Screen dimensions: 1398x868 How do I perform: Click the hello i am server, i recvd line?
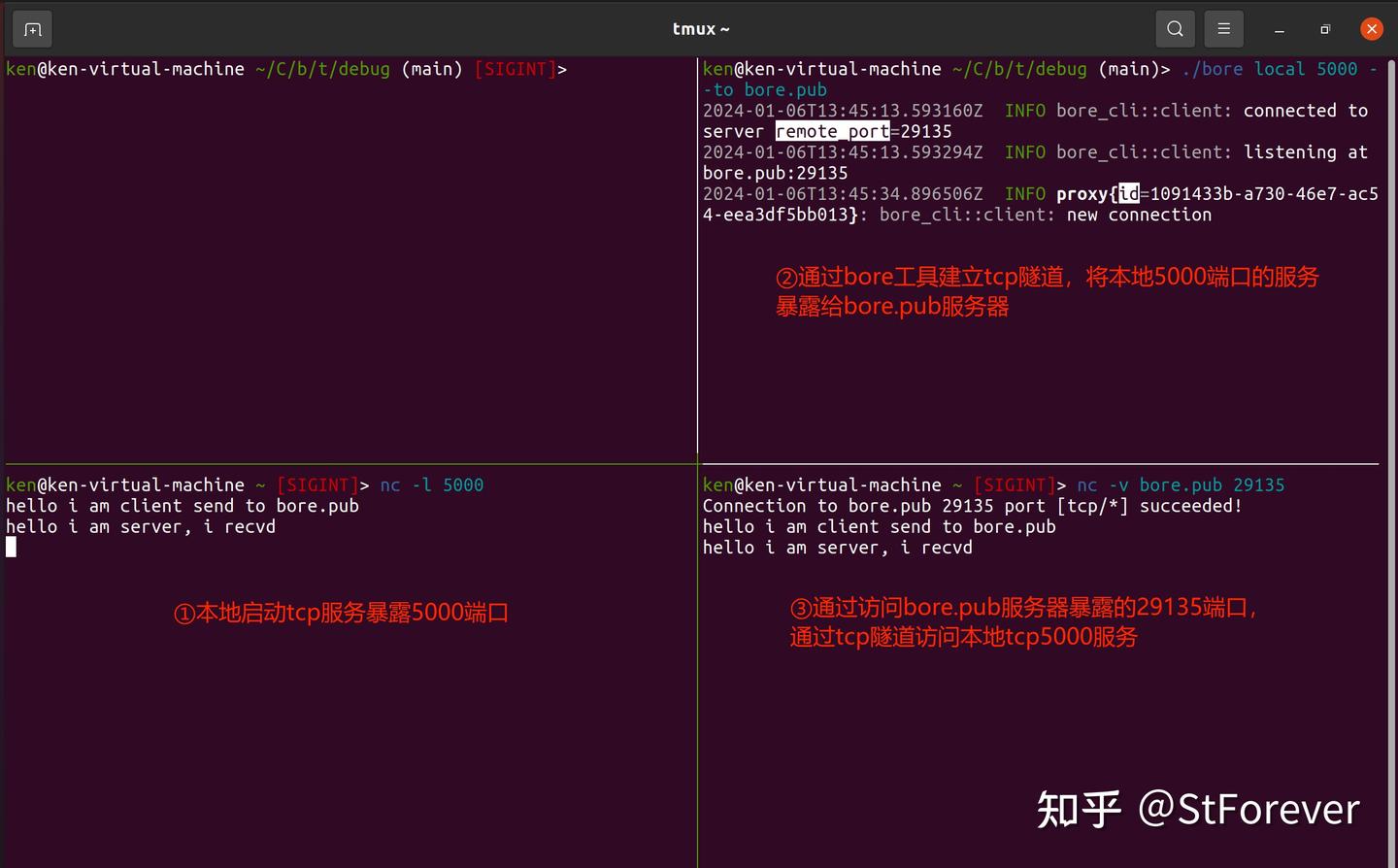coord(141,526)
